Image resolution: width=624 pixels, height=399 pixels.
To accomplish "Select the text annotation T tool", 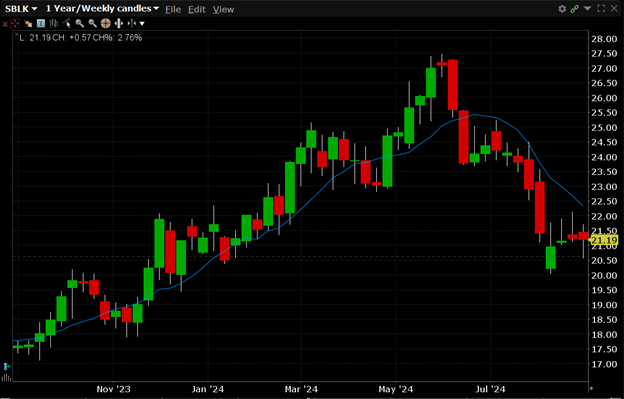I will pos(41,23).
